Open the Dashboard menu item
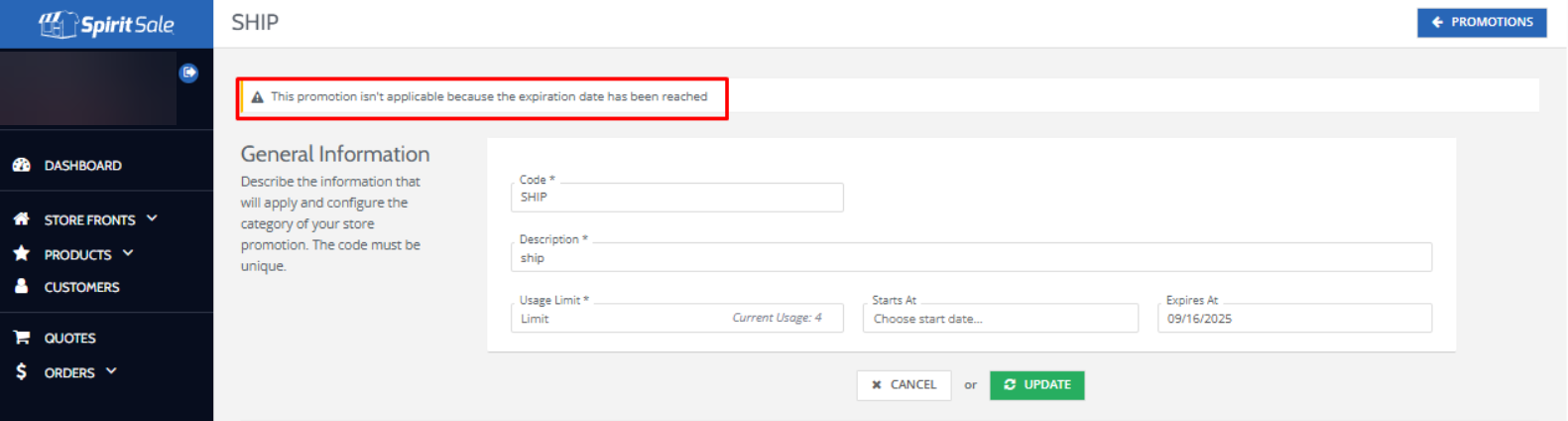The image size is (1568, 421). point(82,166)
